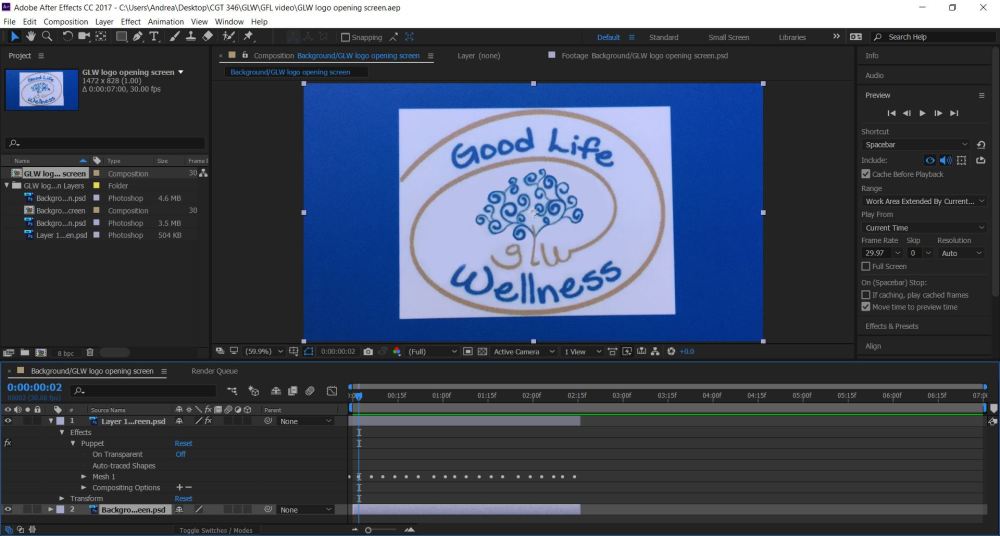Select the Clone Stamp tool

pyautogui.click(x=191, y=36)
